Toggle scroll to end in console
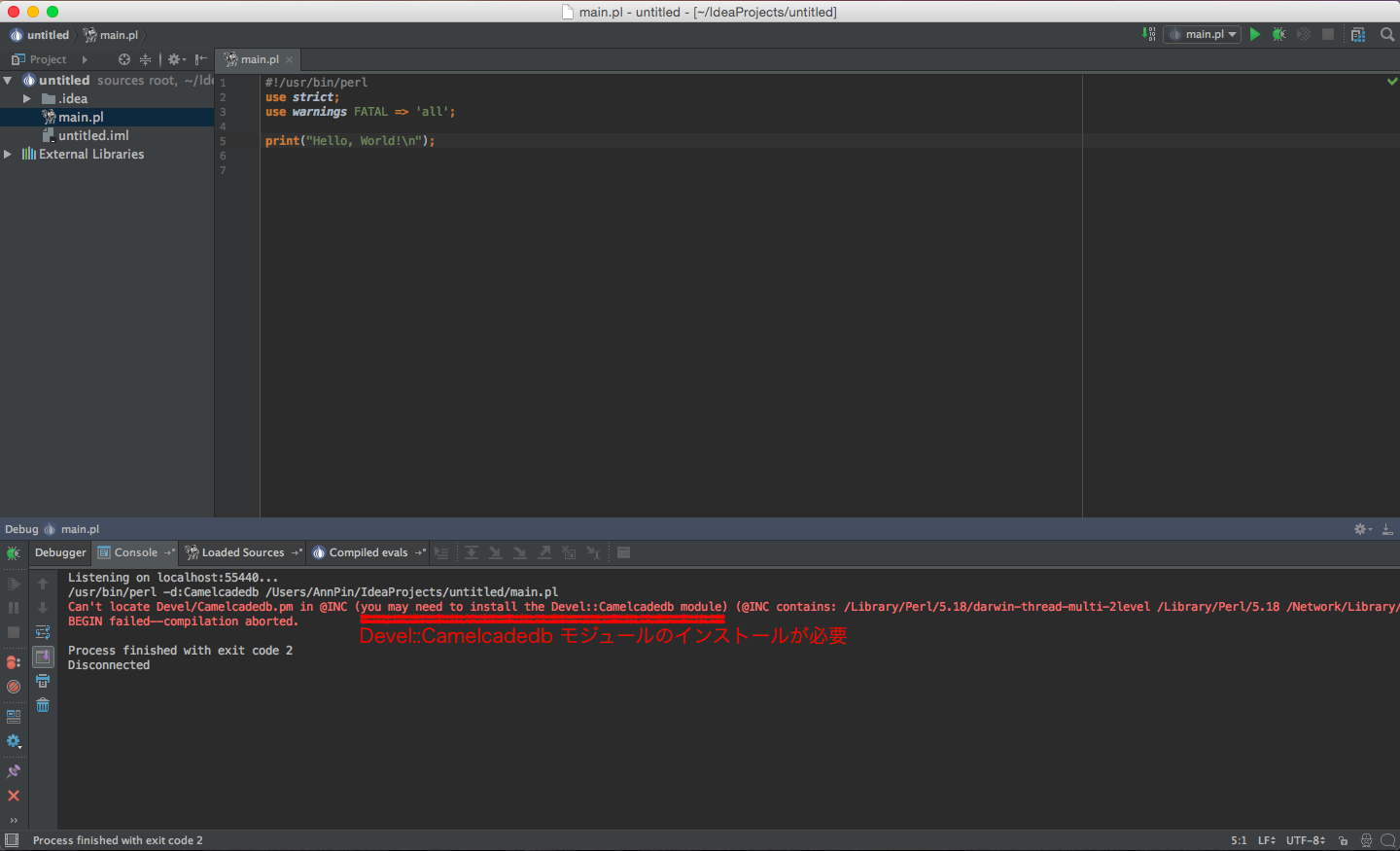The height and width of the screenshot is (851, 1400). (43, 656)
